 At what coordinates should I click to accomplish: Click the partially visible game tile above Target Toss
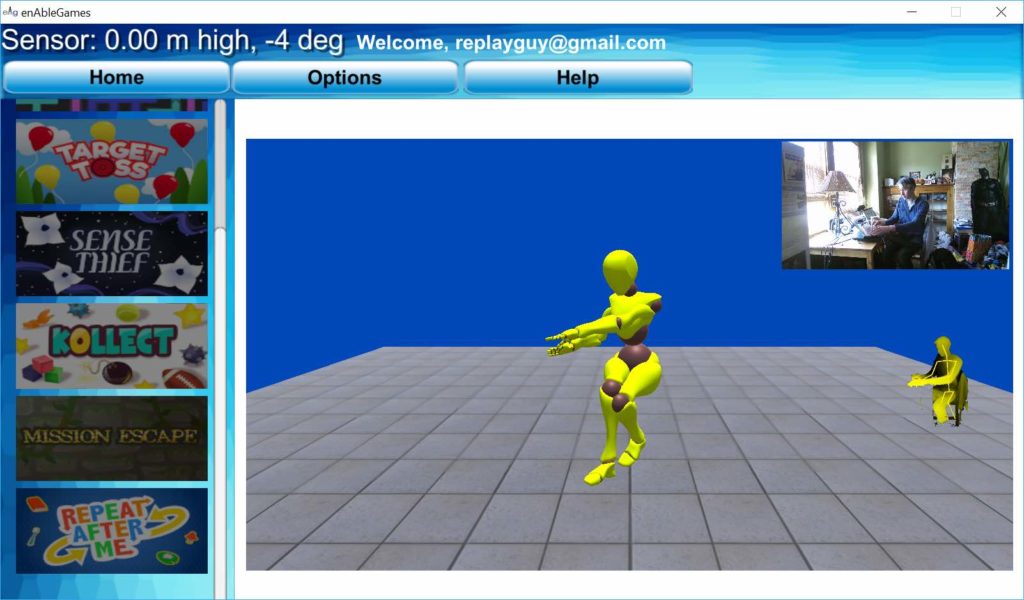click(112, 104)
